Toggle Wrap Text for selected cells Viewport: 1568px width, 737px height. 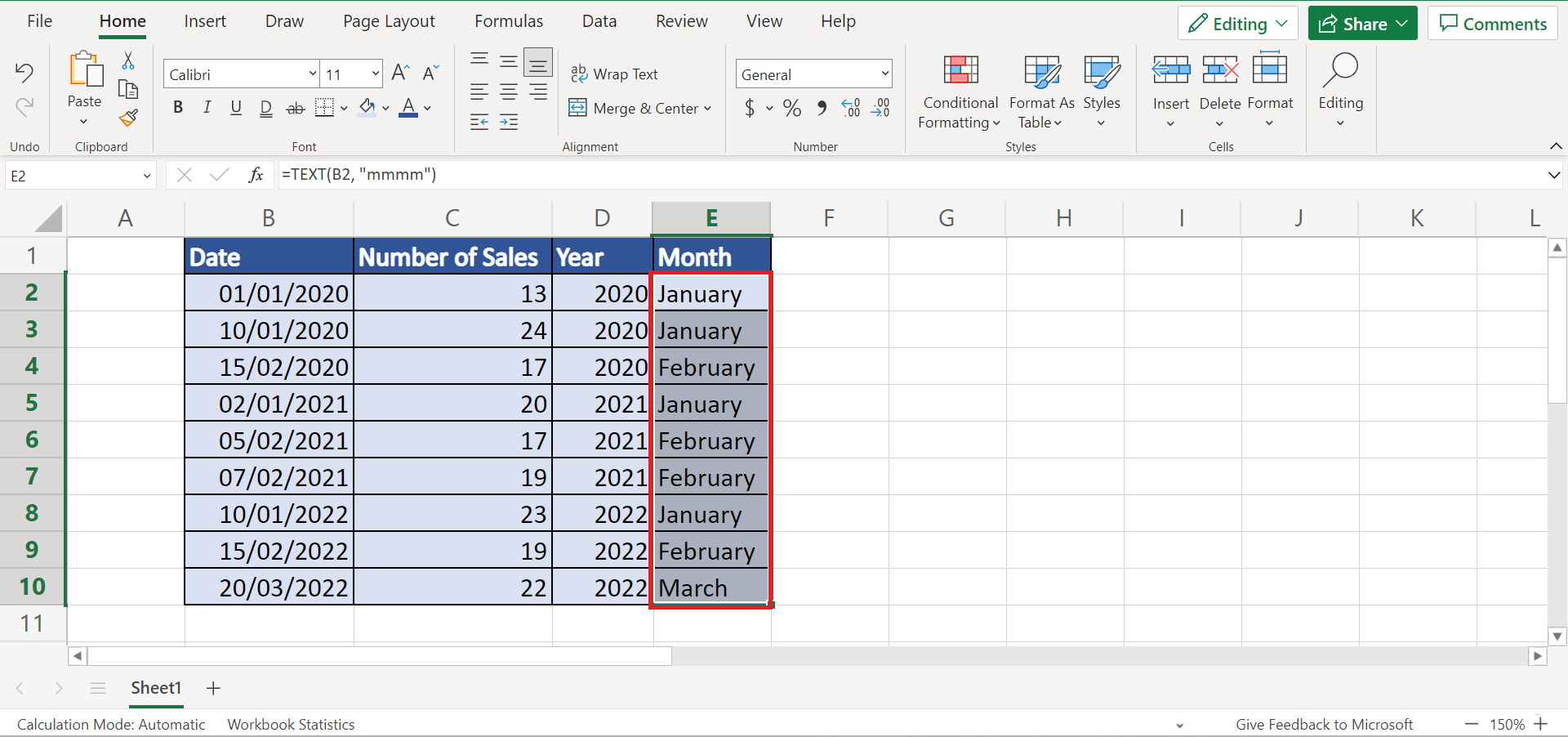click(615, 74)
